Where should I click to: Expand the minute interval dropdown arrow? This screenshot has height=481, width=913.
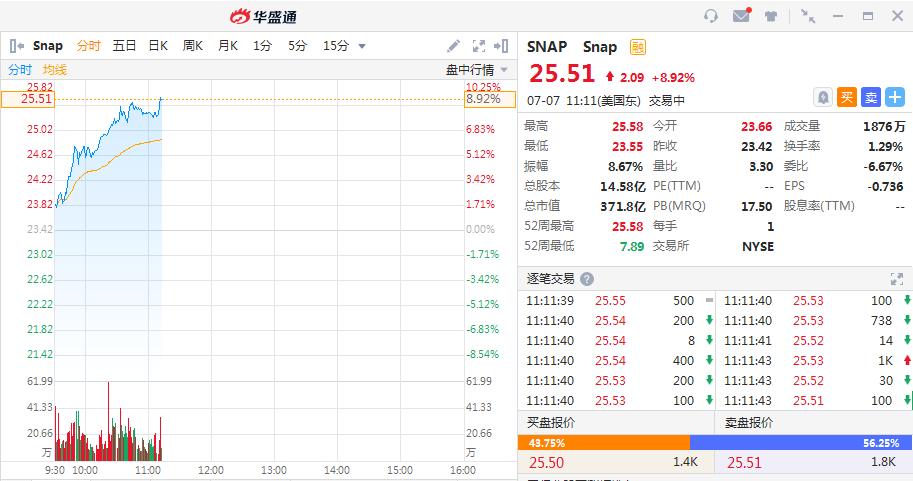click(x=362, y=46)
